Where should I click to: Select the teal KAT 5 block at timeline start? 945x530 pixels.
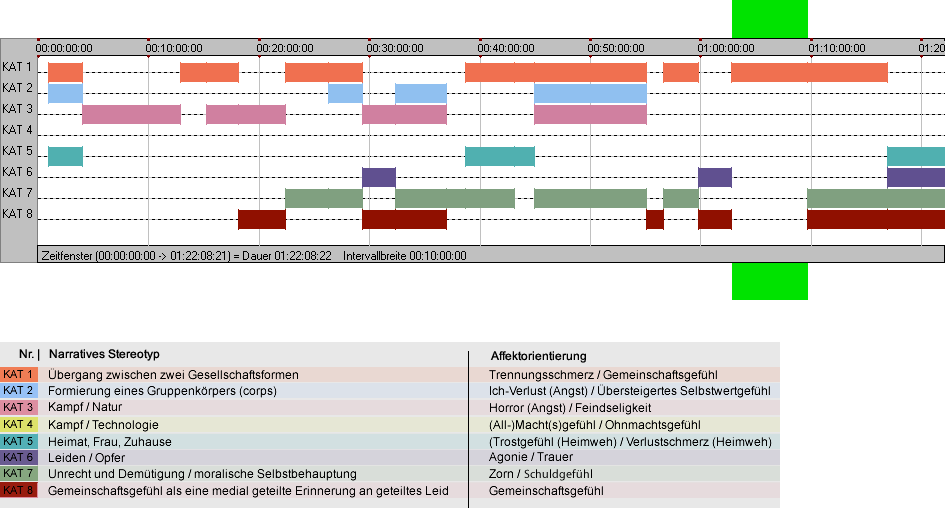[x=65, y=156]
